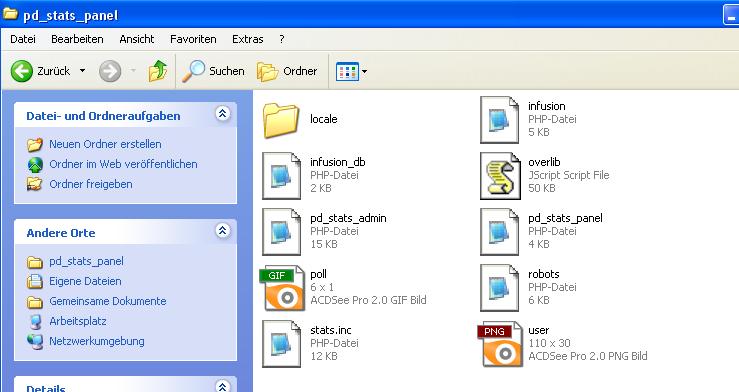The height and width of the screenshot is (392, 739).
Task: Open Gemeinsame Dokumente link
Action: pyautogui.click(x=108, y=301)
